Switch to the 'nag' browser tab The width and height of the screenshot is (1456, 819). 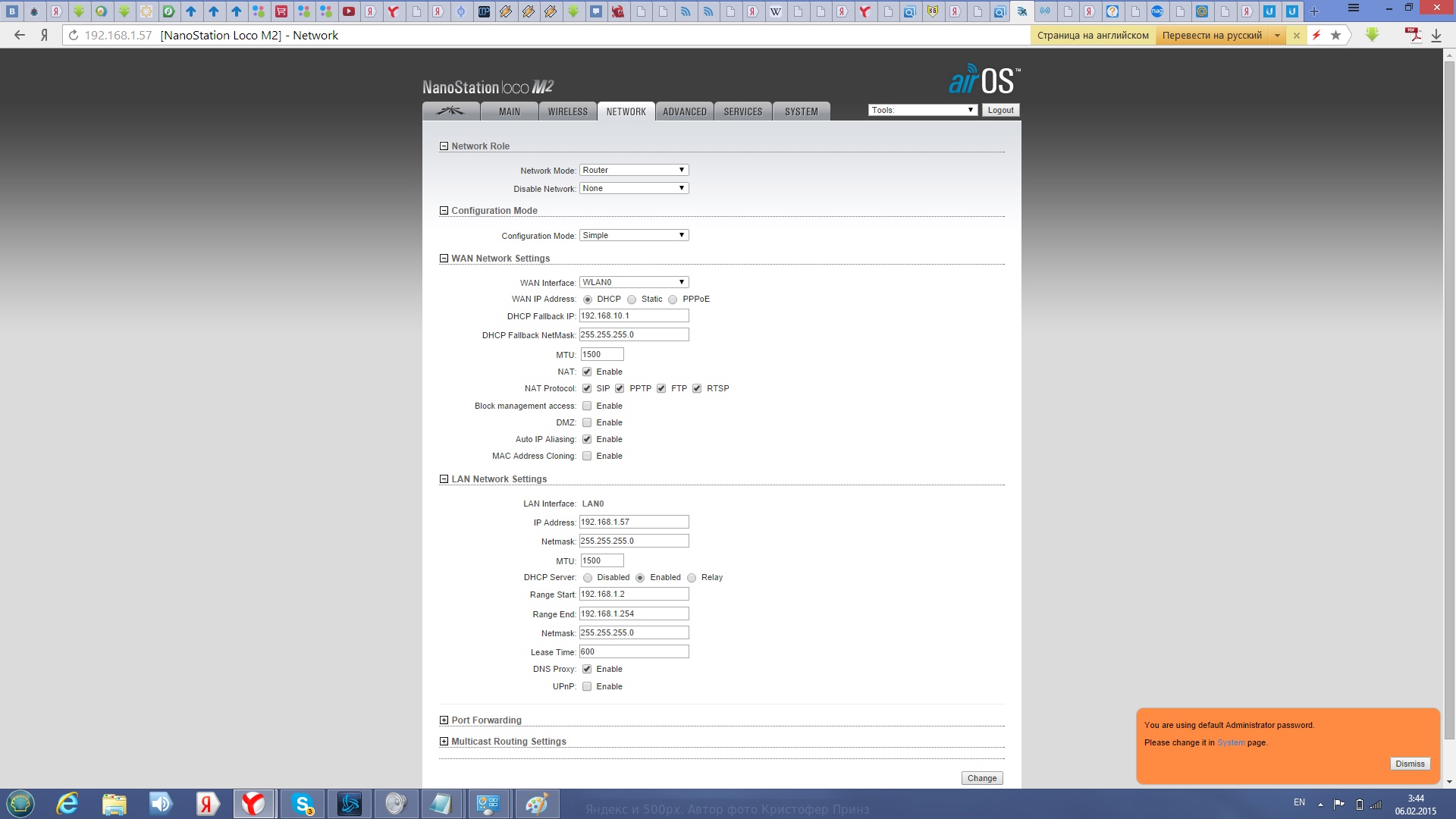[1157, 11]
